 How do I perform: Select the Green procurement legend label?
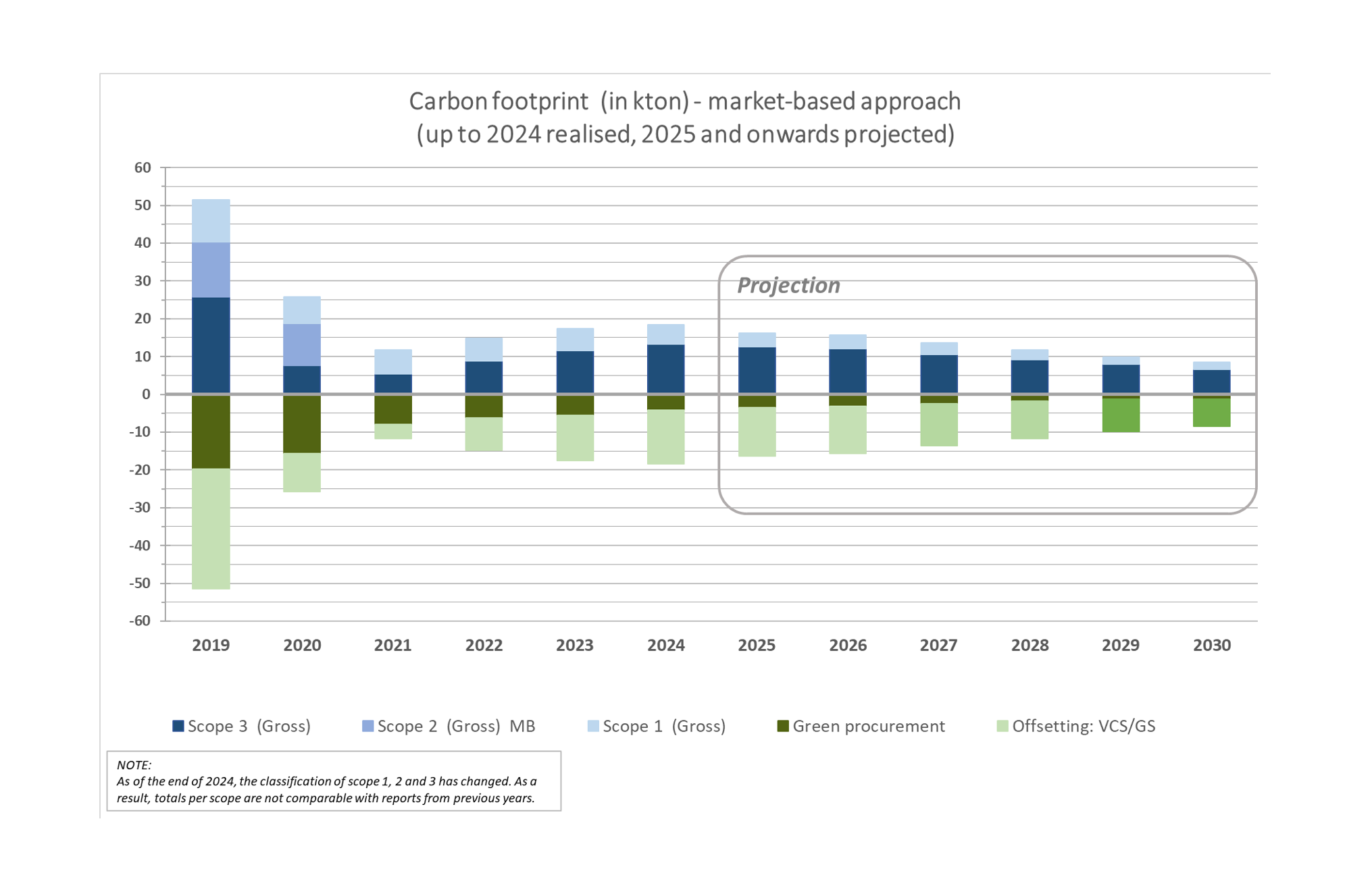pyautogui.click(x=868, y=727)
